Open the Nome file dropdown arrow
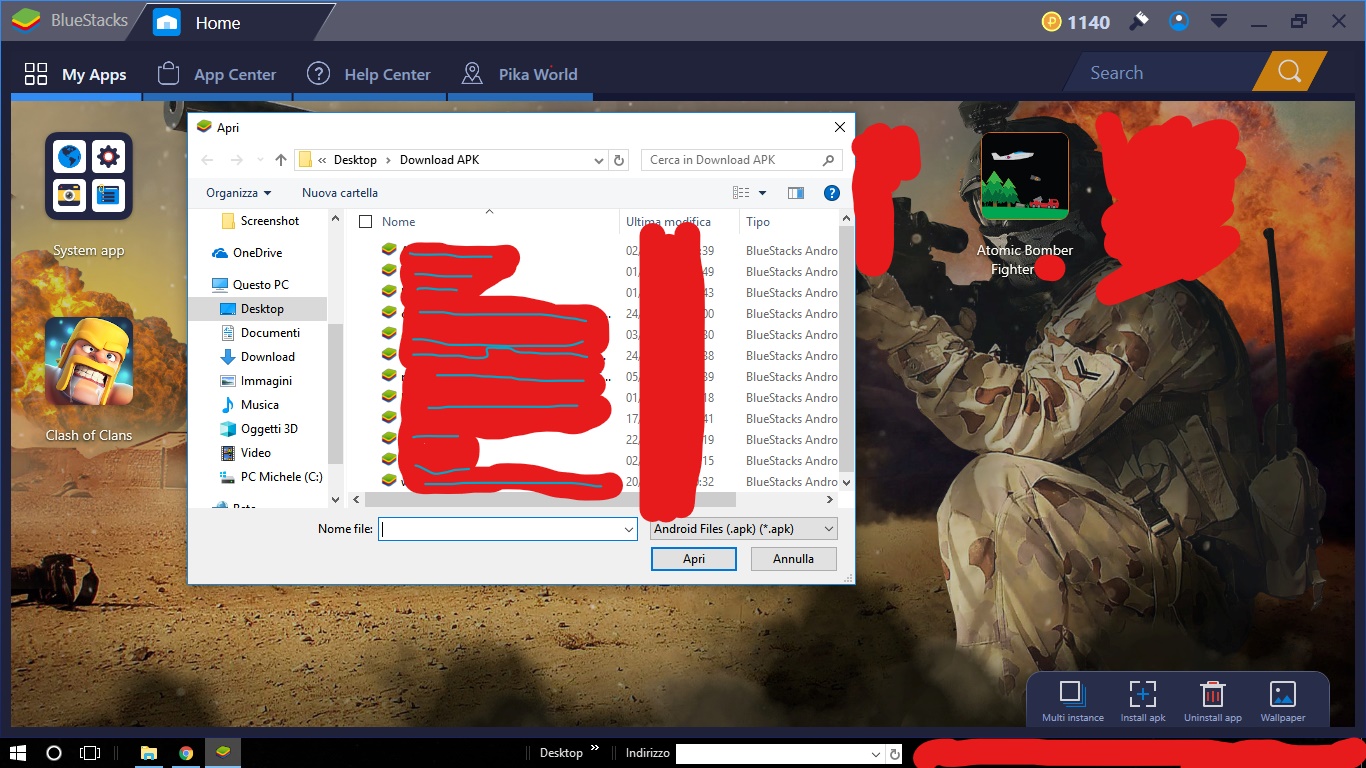The width and height of the screenshot is (1366, 768). point(629,529)
